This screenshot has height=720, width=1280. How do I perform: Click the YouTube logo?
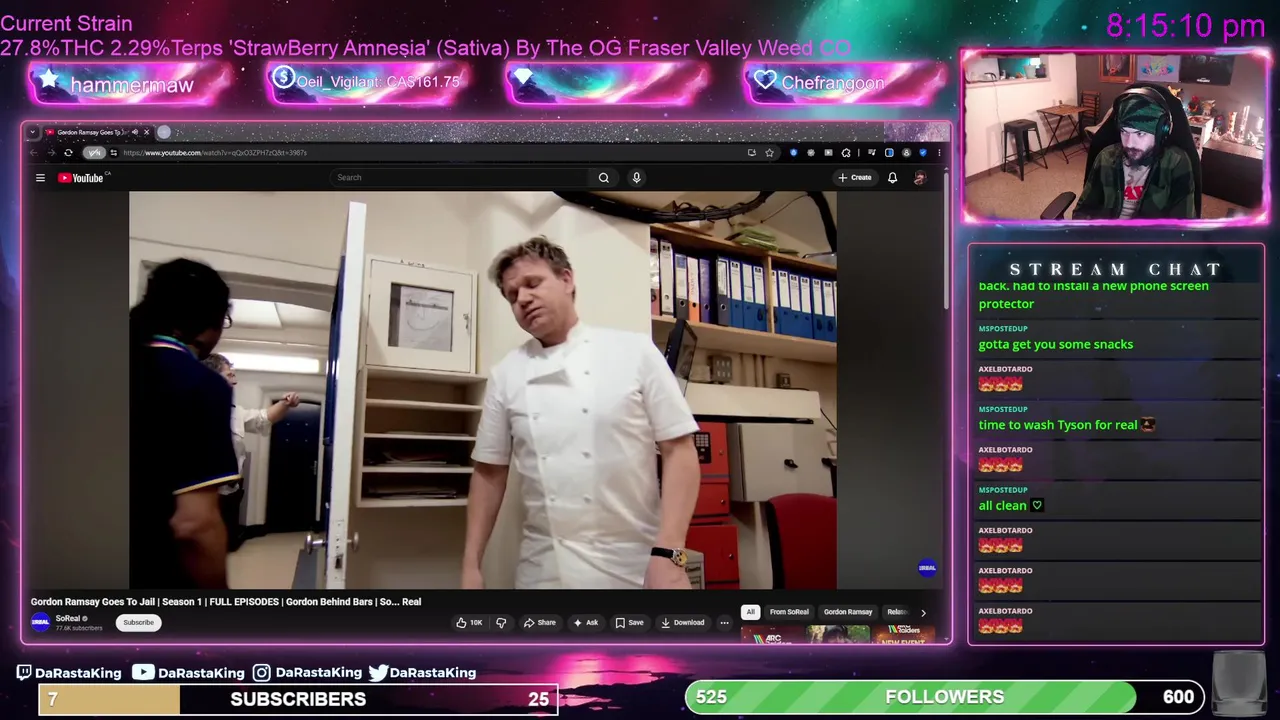(x=81, y=178)
